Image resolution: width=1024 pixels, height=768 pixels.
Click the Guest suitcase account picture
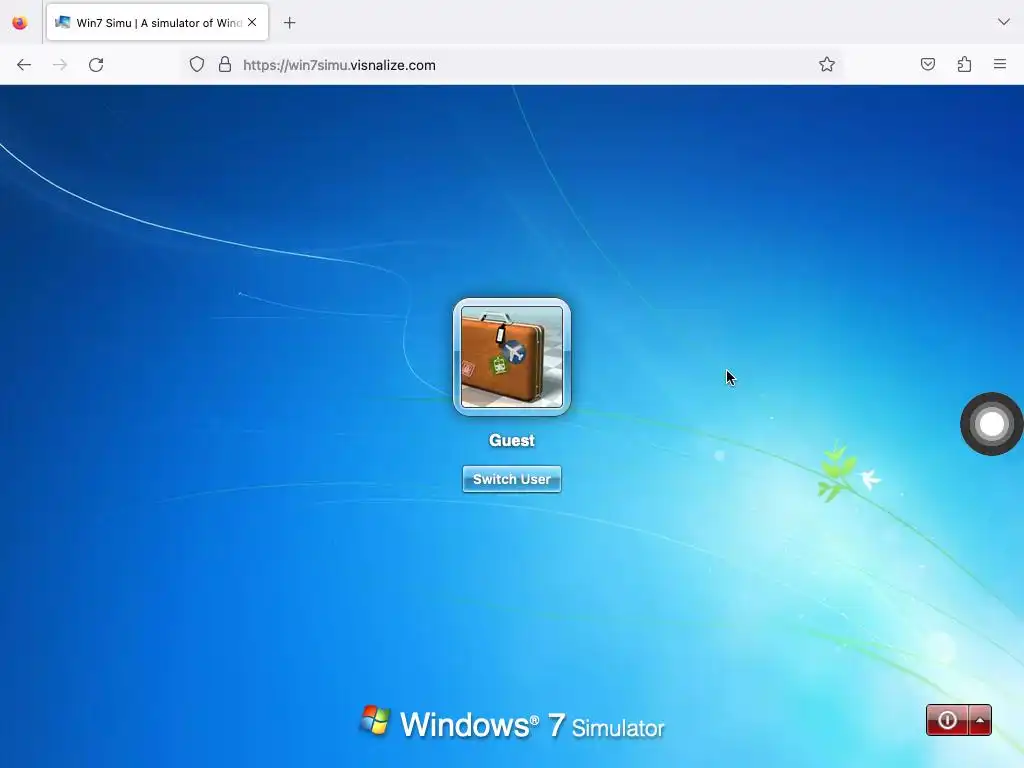tap(512, 357)
